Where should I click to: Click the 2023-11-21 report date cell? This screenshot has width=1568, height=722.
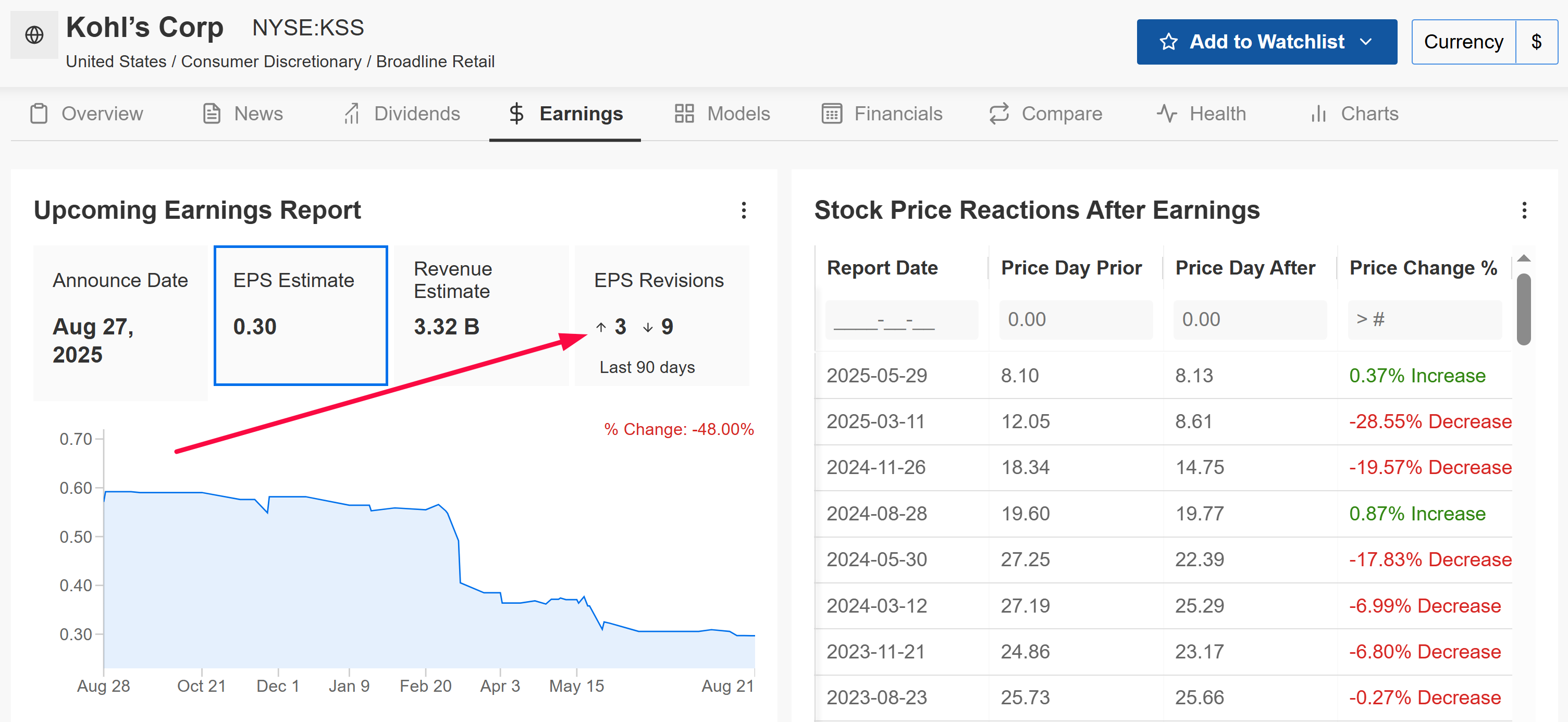875,652
